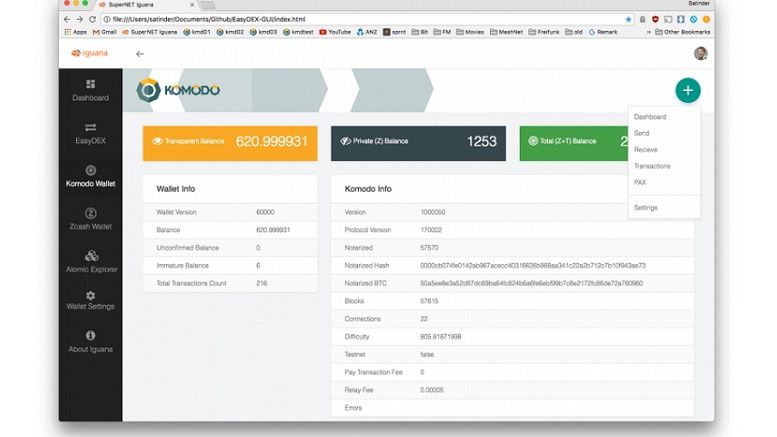
Task: Select Send in the dropdown menu
Action: click(641, 133)
